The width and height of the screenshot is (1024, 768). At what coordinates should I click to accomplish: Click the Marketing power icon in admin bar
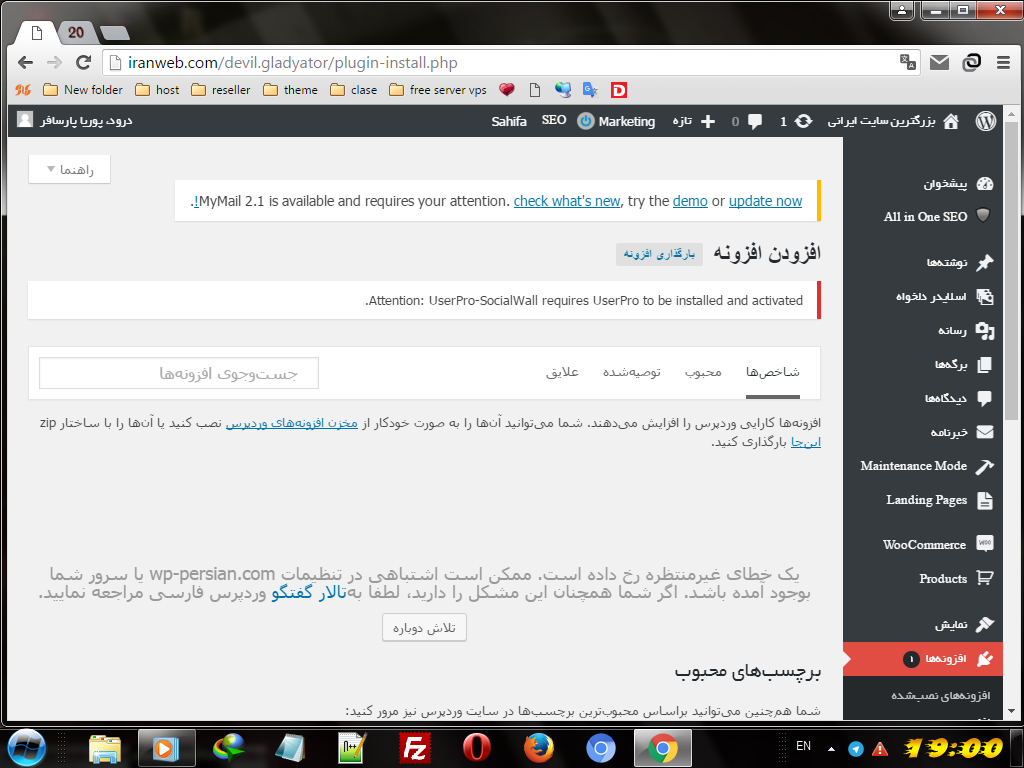click(x=586, y=121)
